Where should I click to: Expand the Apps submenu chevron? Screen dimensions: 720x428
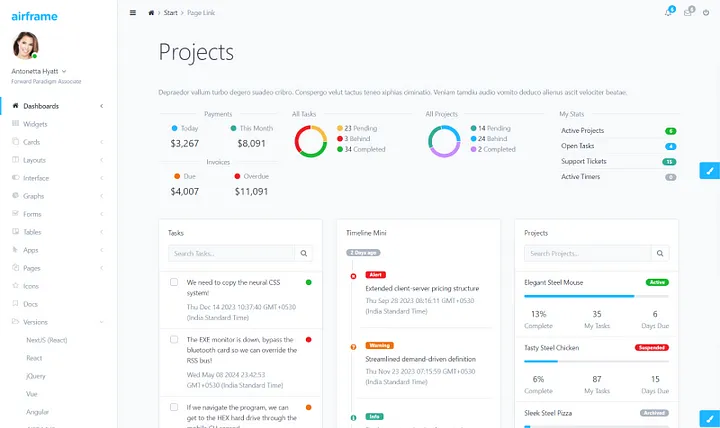(x=101, y=250)
